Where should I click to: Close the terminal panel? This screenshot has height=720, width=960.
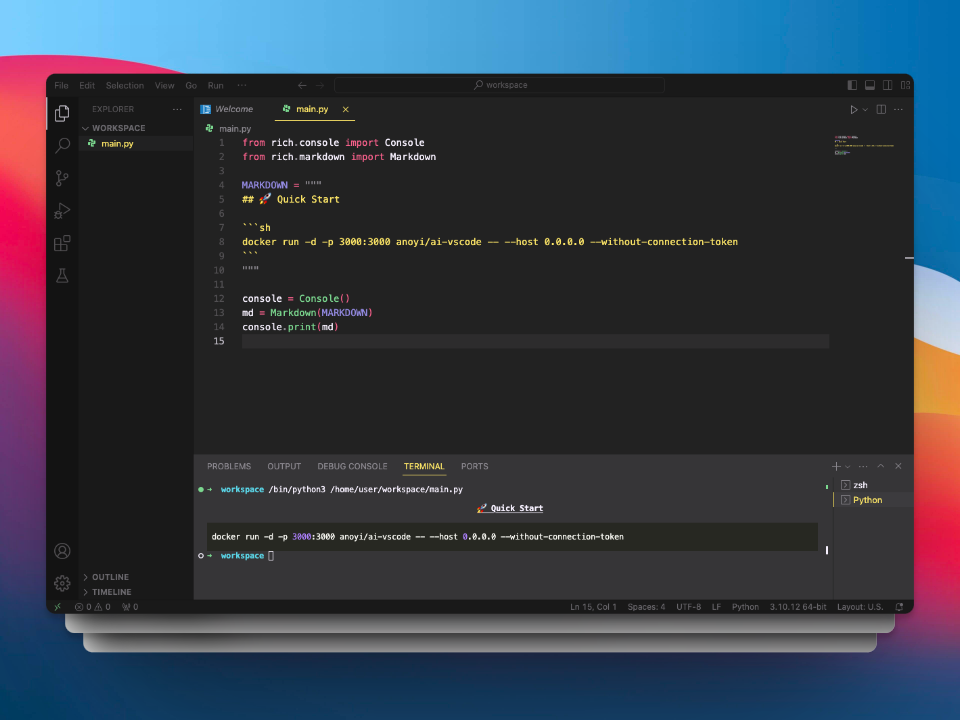click(x=898, y=467)
